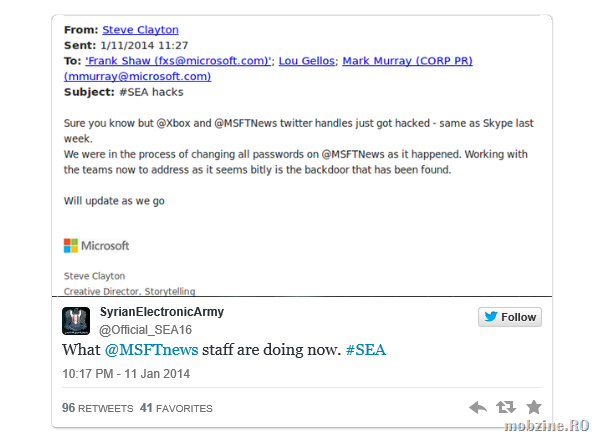
Task: Favorite the tweet with the star icon
Action: click(x=534, y=407)
